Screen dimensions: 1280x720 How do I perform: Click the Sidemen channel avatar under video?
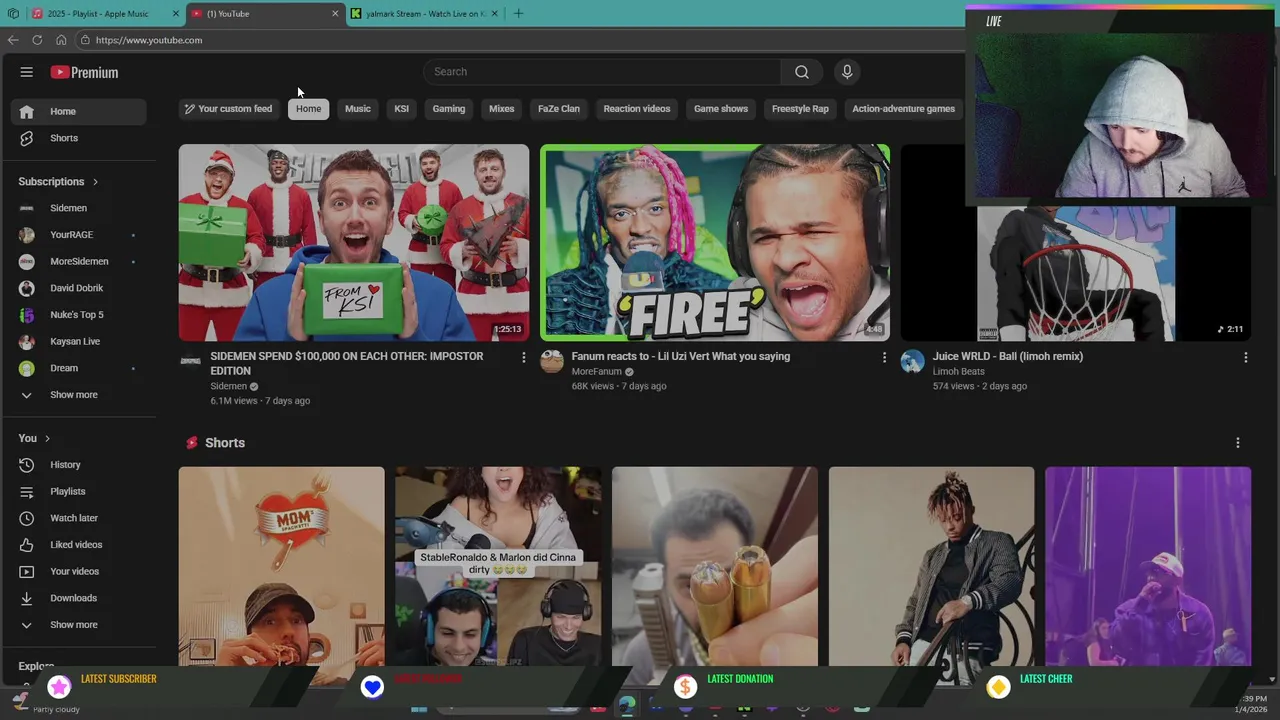[190, 362]
